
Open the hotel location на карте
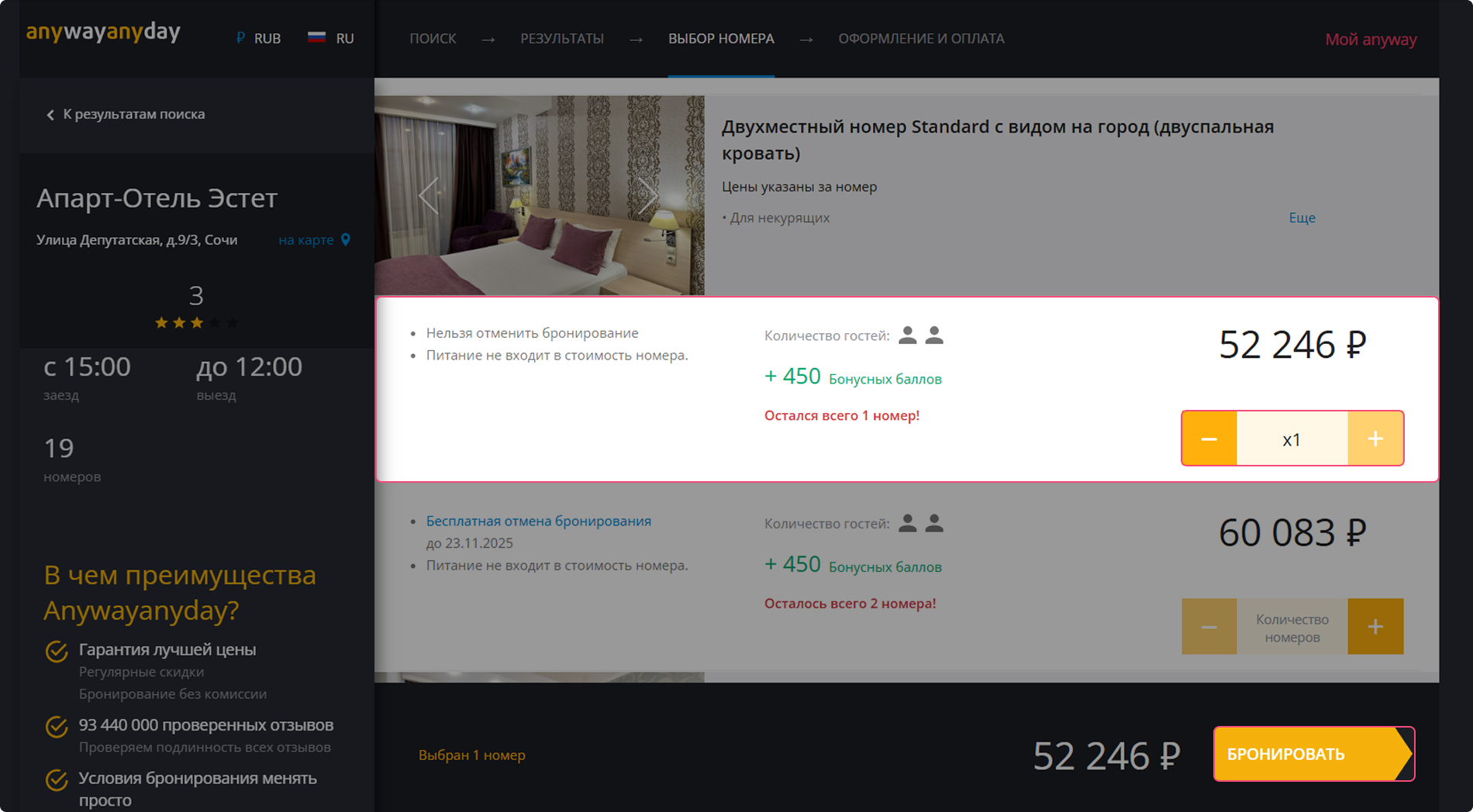[x=305, y=240]
